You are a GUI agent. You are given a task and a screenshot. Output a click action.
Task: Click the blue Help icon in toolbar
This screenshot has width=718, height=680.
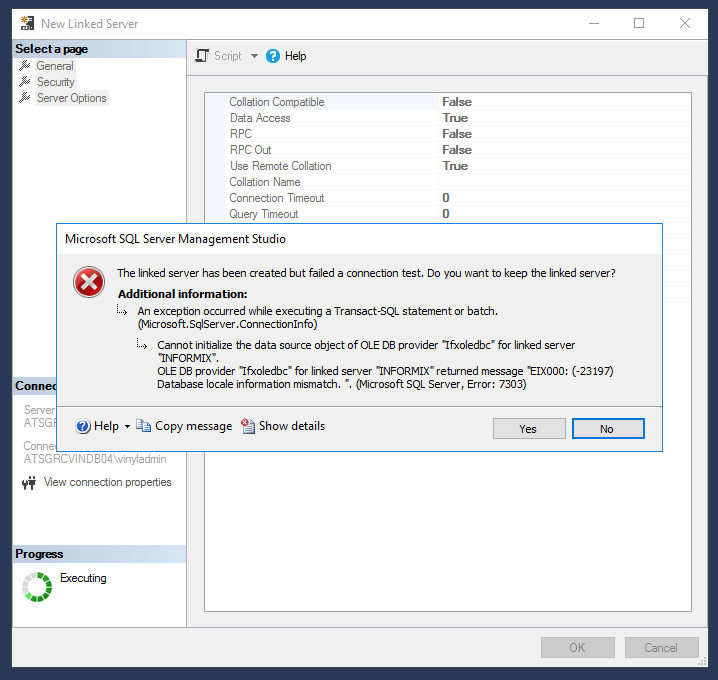pos(274,56)
